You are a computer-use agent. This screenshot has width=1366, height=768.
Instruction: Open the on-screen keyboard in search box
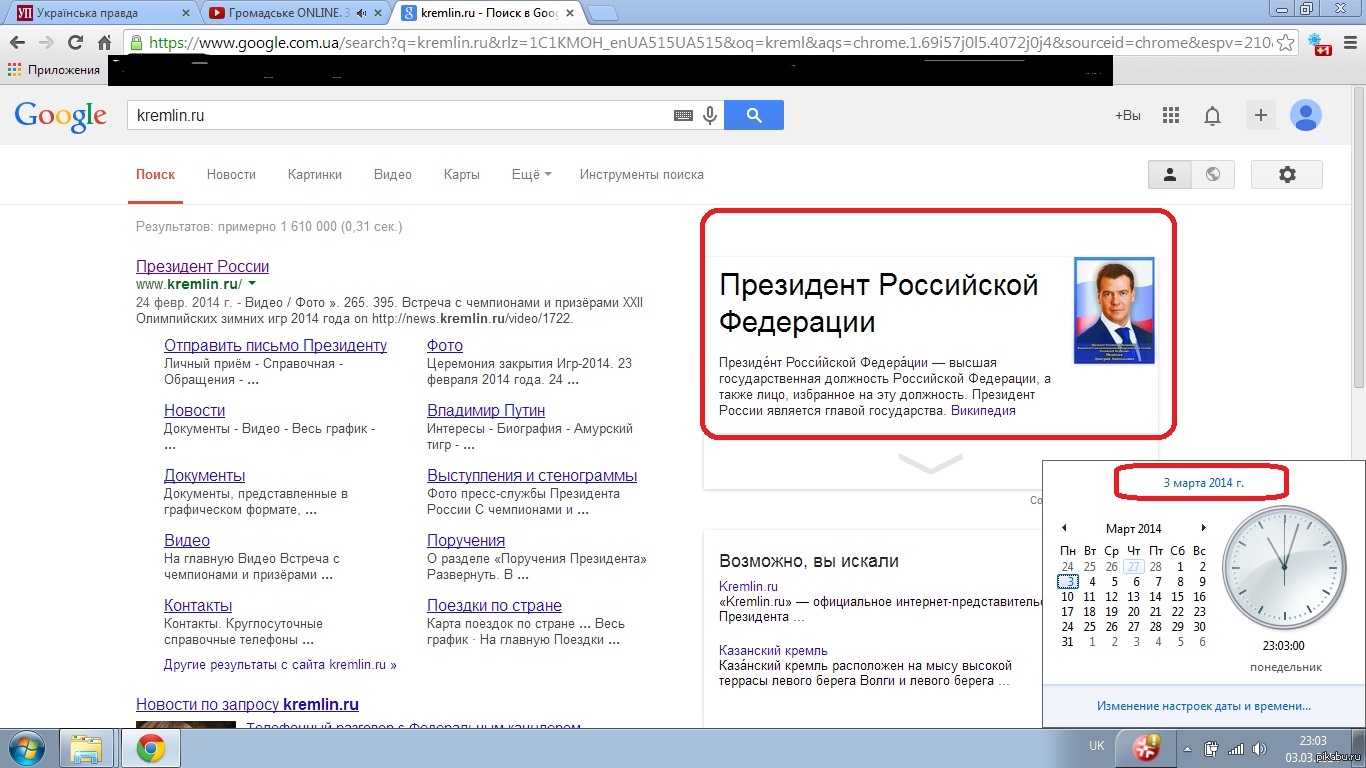[x=683, y=116]
